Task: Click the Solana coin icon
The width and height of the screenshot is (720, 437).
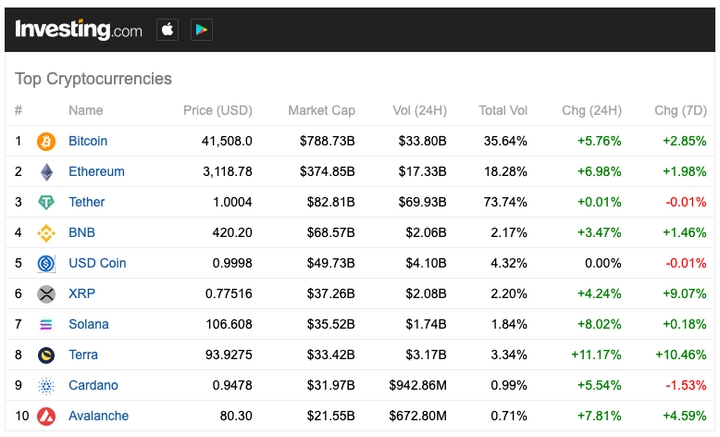Action: point(46,325)
